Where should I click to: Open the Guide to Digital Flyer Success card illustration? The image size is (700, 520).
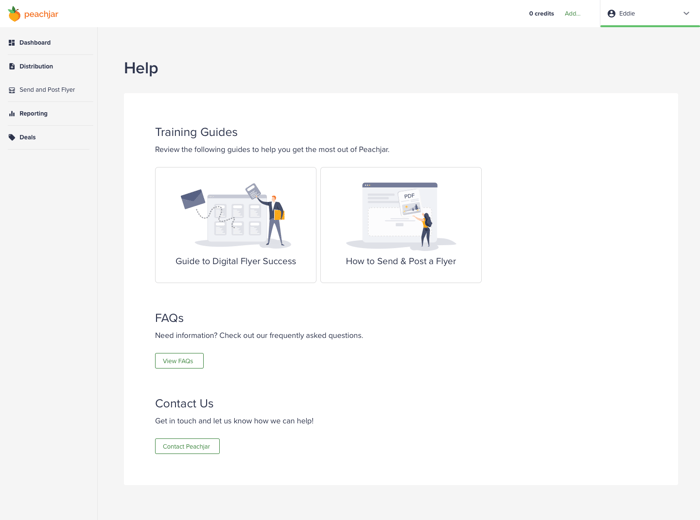[236, 215]
